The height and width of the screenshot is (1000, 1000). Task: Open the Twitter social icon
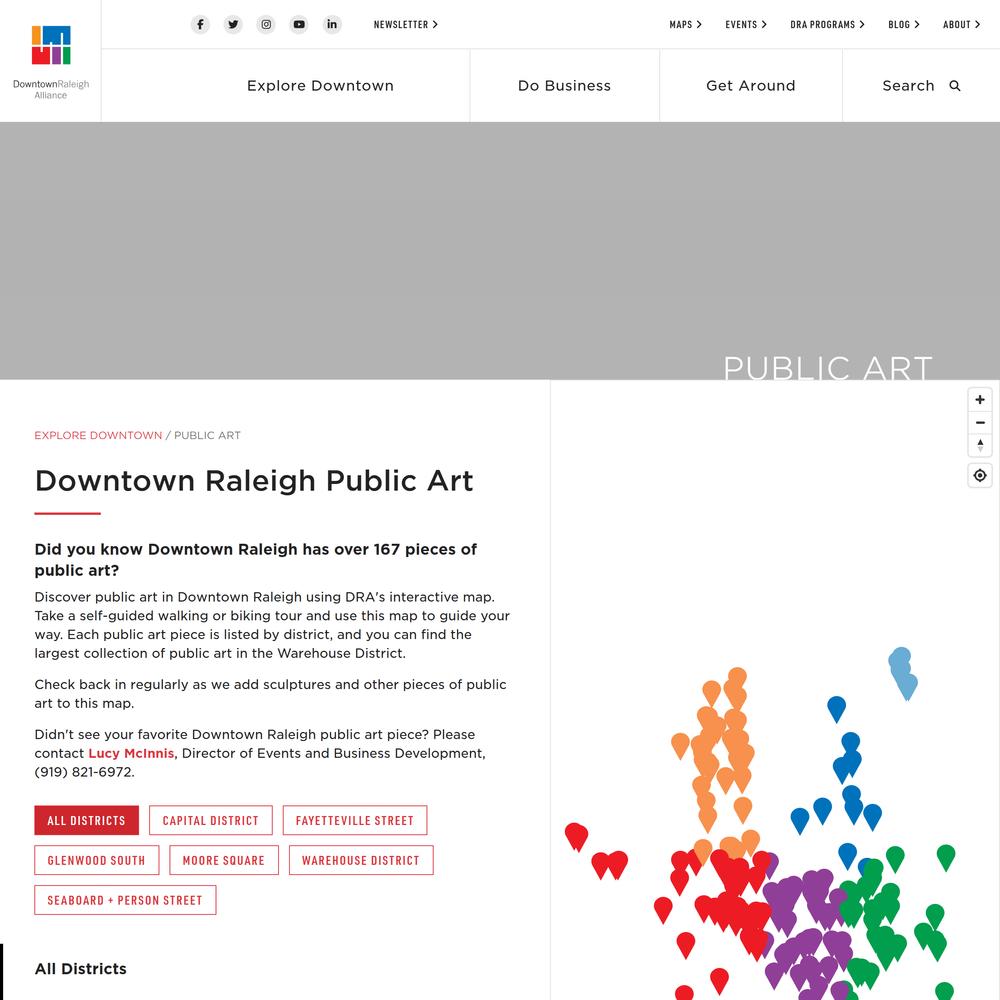click(x=233, y=24)
